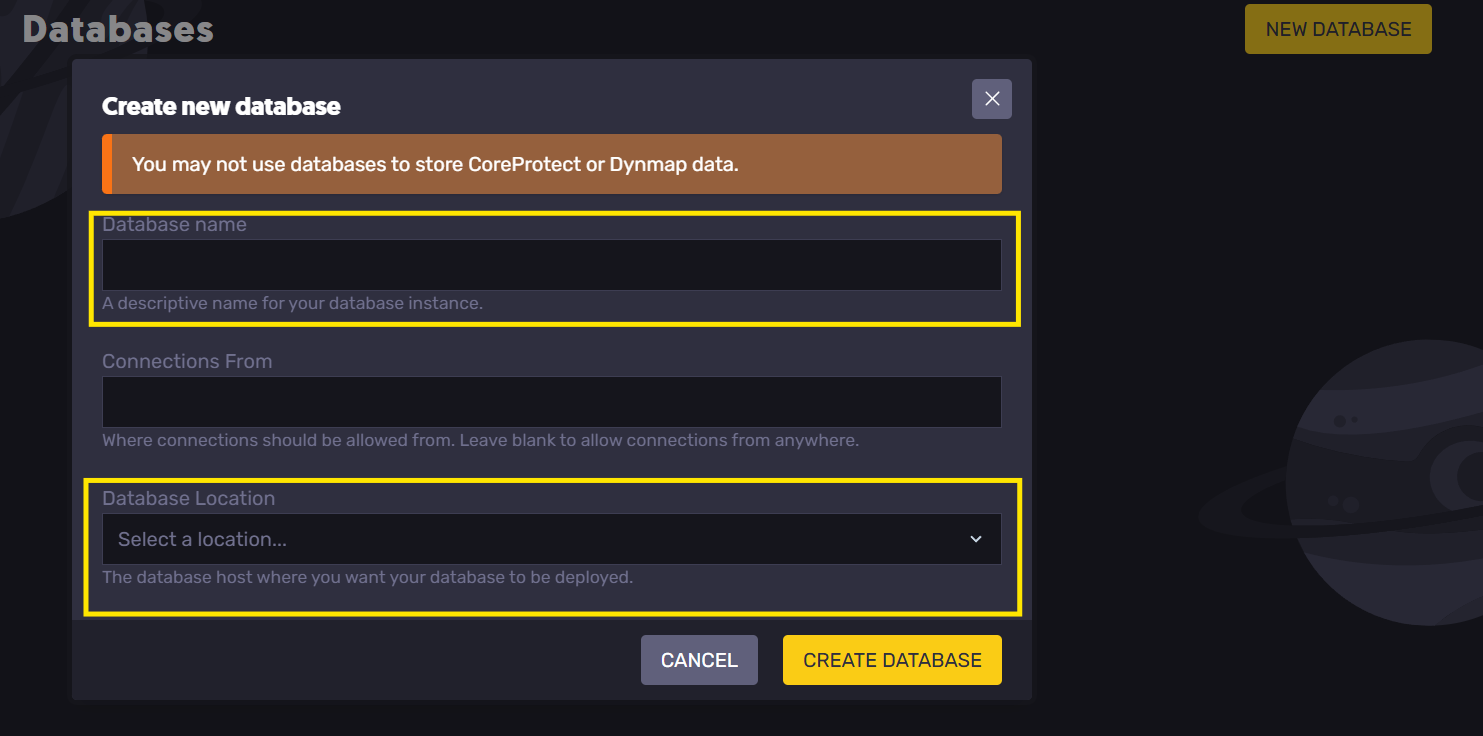Screen dimensions: 1483x736
Task: Click the 'Where connections should be allowed' hint
Action: click(480, 440)
